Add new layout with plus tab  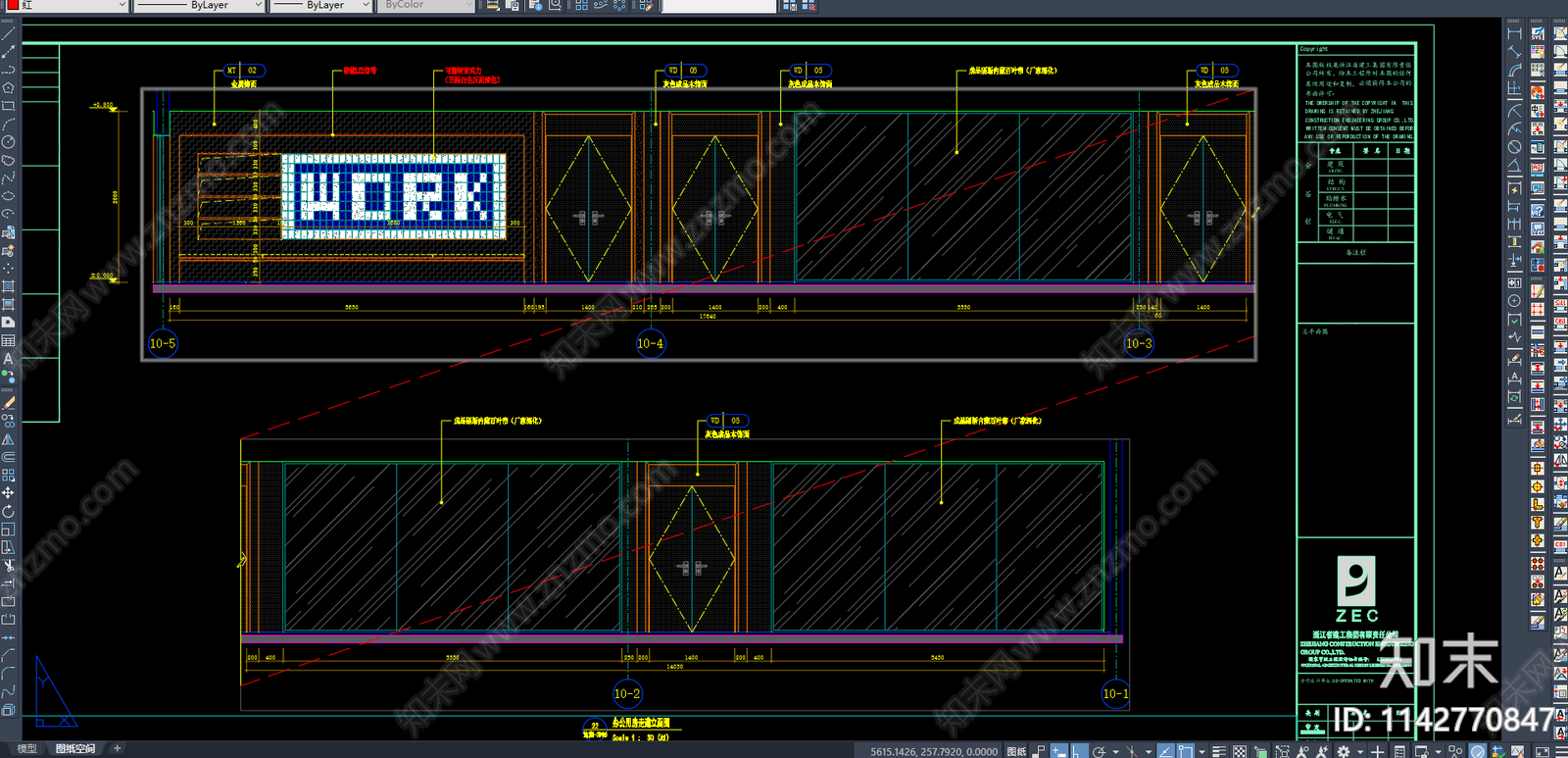(x=117, y=749)
